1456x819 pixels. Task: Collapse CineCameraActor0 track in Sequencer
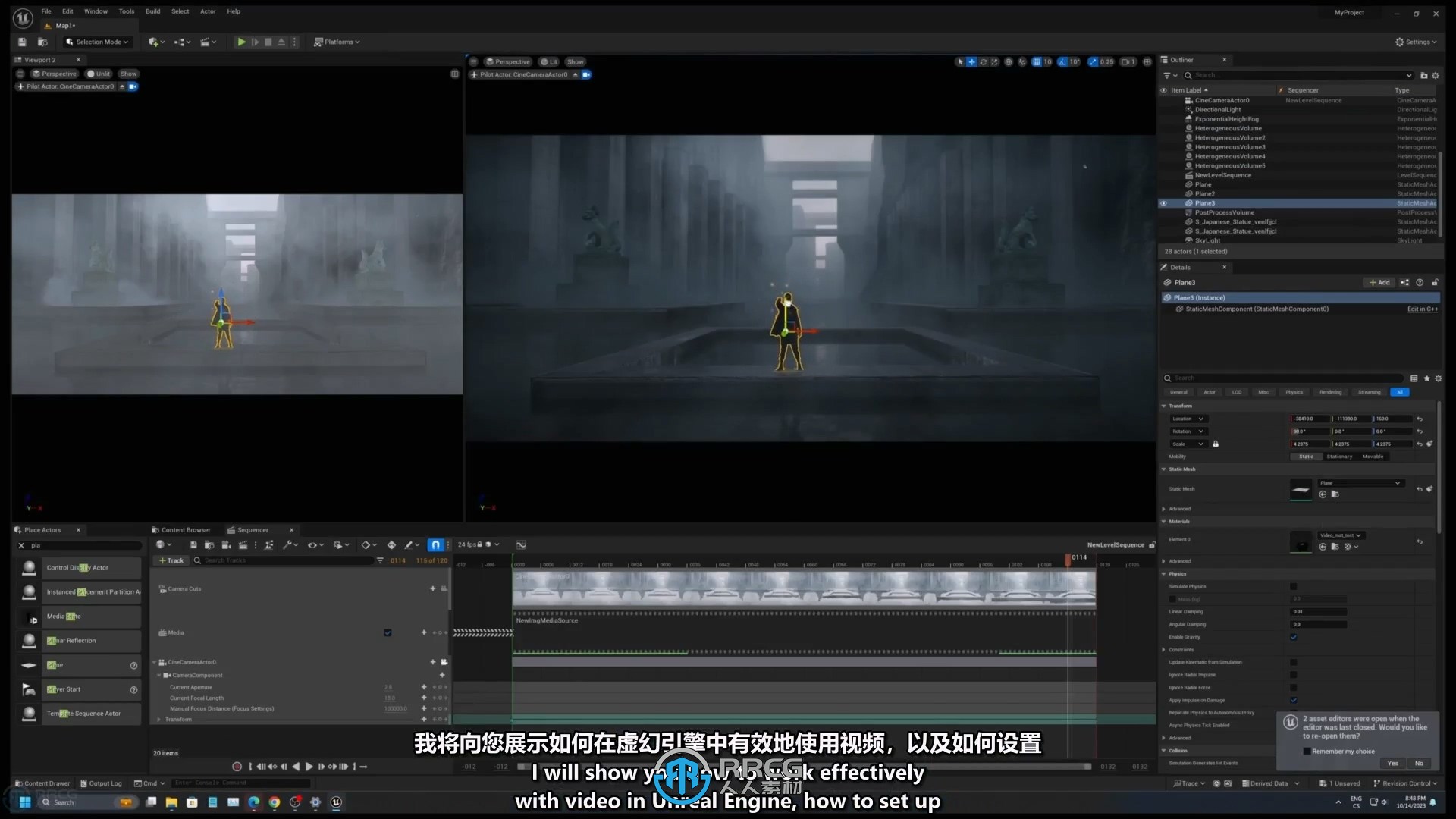[x=154, y=662]
